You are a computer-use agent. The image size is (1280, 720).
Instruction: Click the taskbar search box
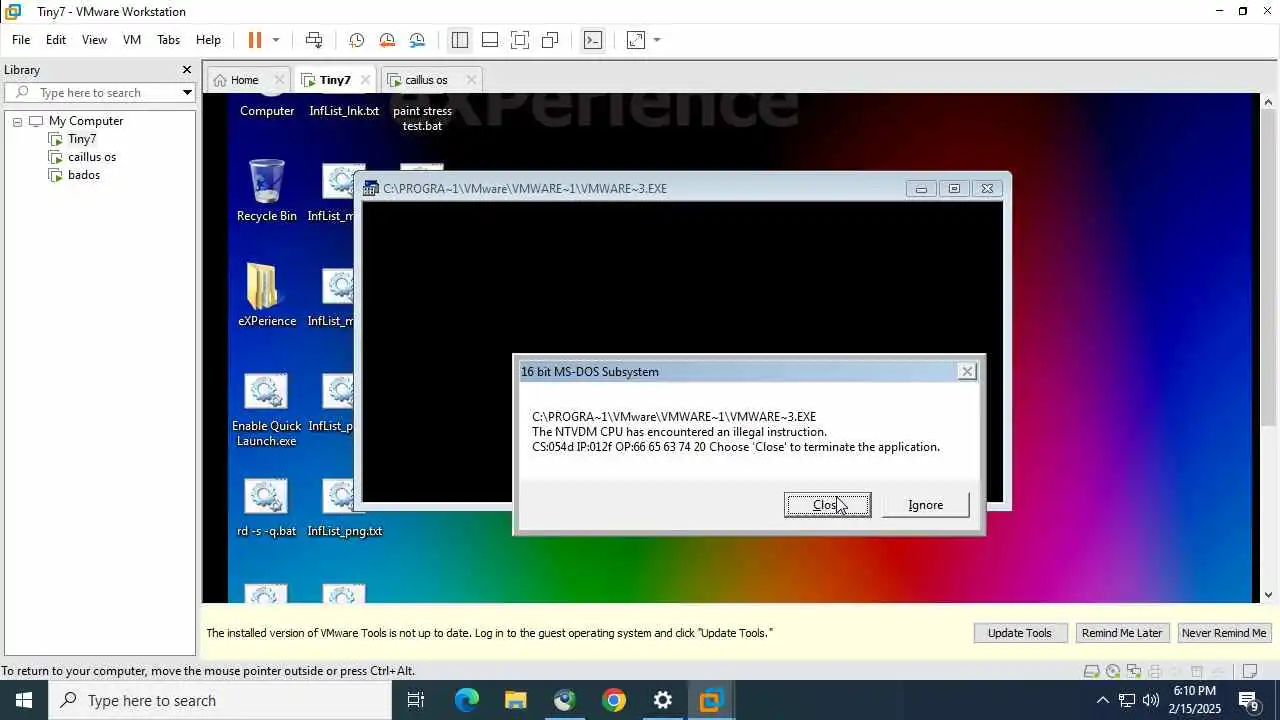pyautogui.click(x=220, y=700)
